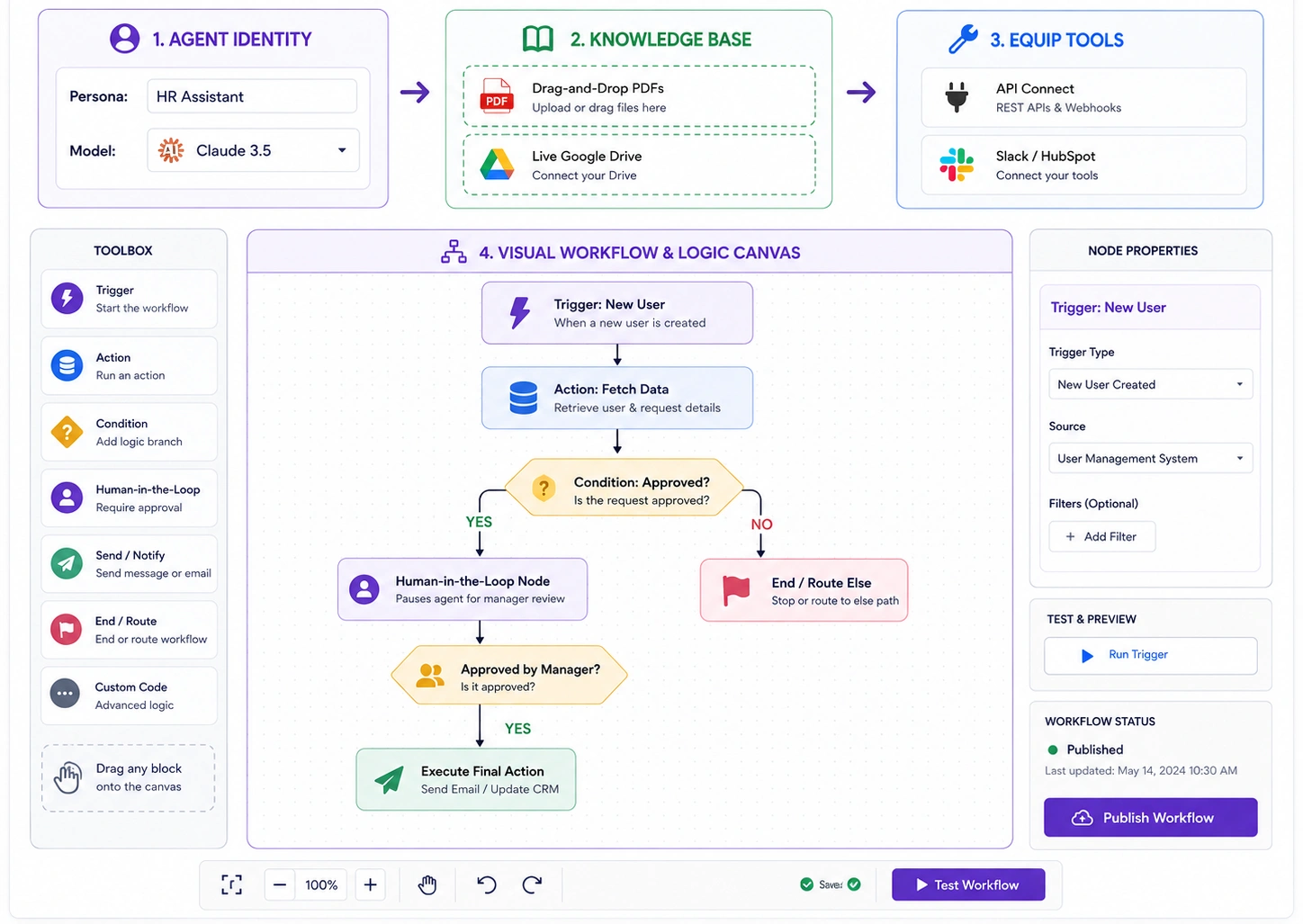Click the Slack logo icon
The height and width of the screenshot is (924, 1303).
(957, 165)
